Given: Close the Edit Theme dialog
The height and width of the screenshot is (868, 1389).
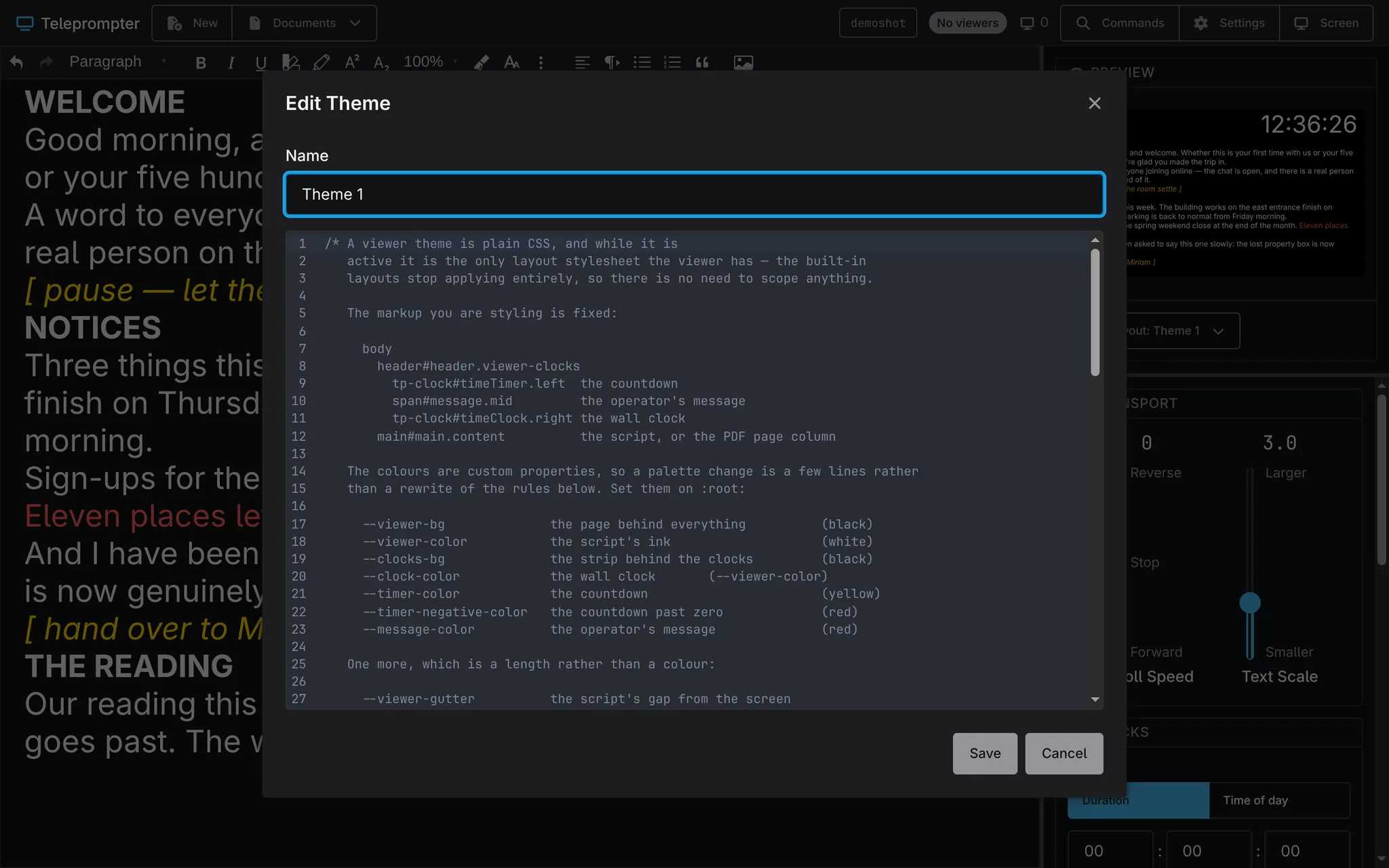Looking at the screenshot, I should (1094, 103).
